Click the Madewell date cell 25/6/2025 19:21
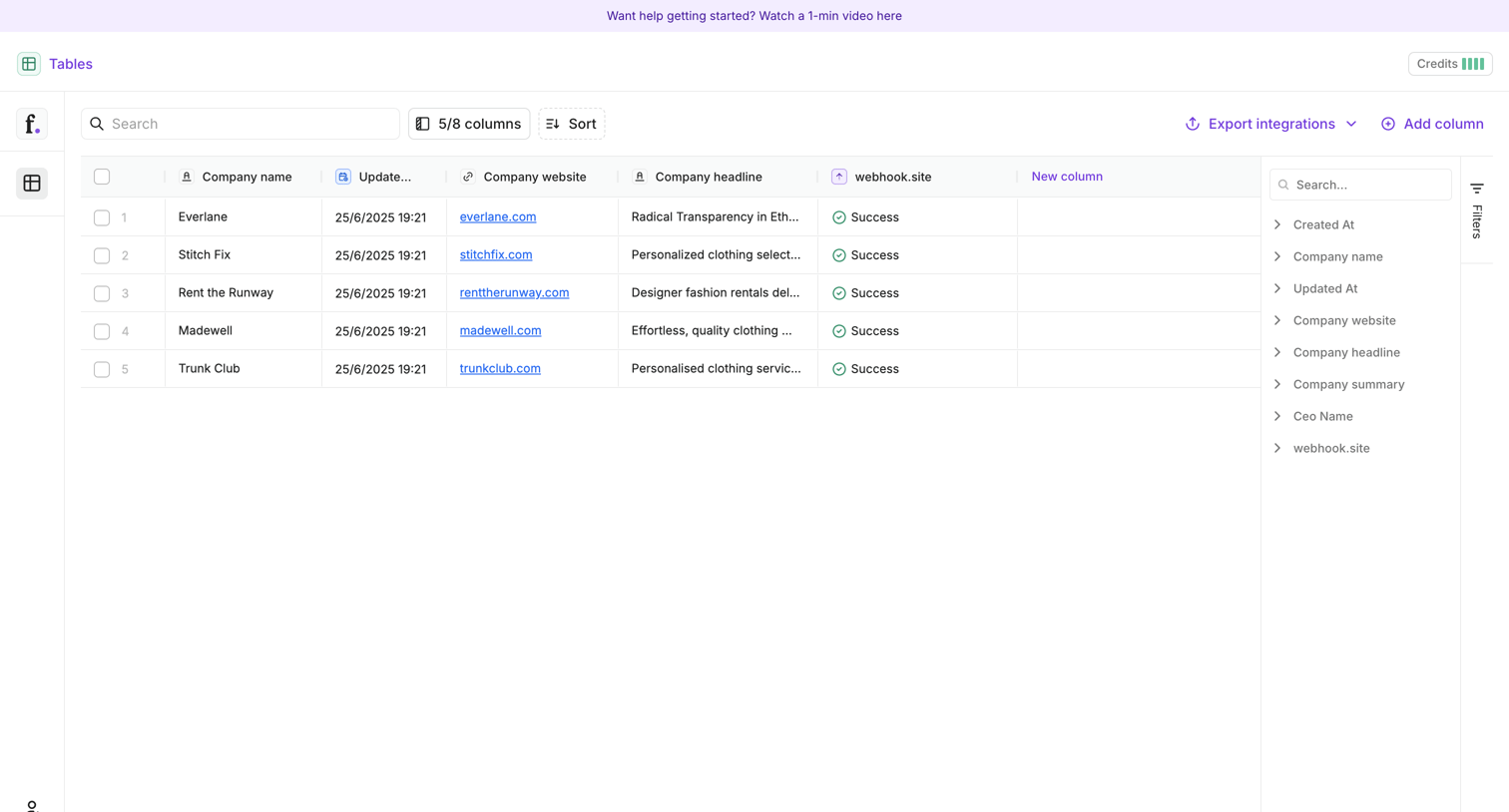The height and width of the screenshot is (812, 1509). tap(384, 331)
